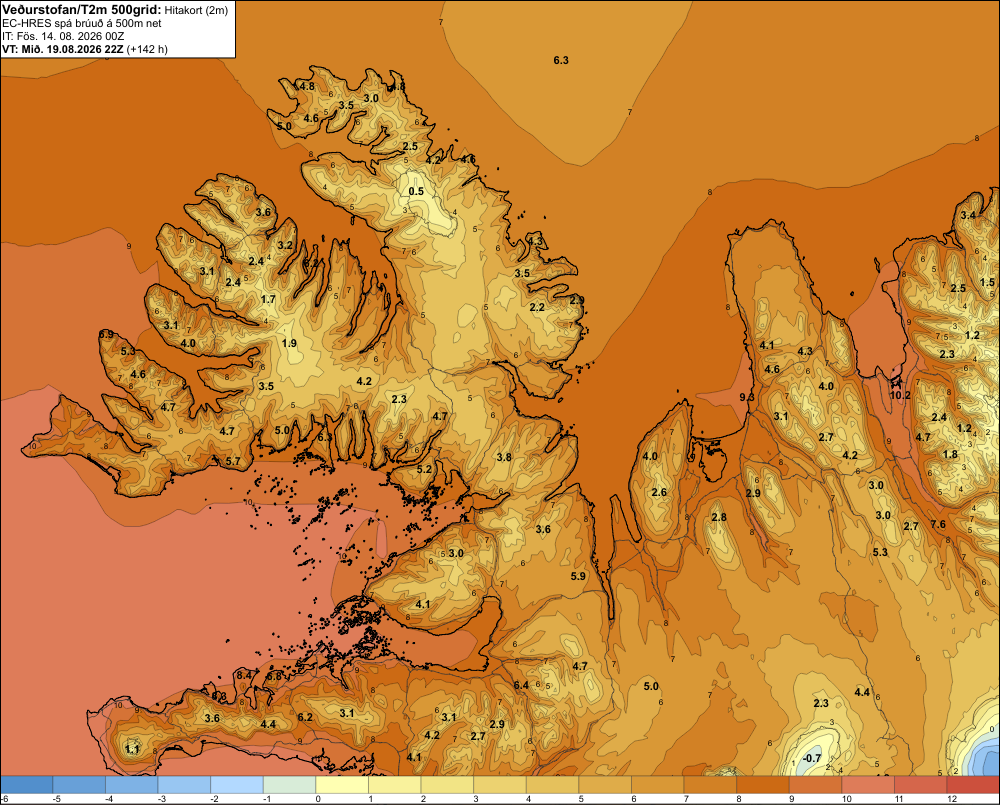Pick legend color between 3 and 4
The width and height of the screenshot is (1000, 805).
500,784
